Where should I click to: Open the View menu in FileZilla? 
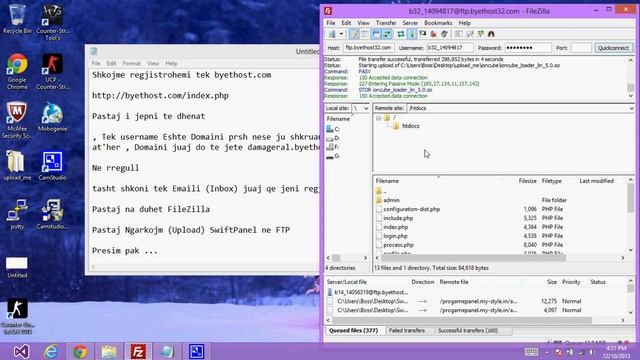[x=363, y=23]
